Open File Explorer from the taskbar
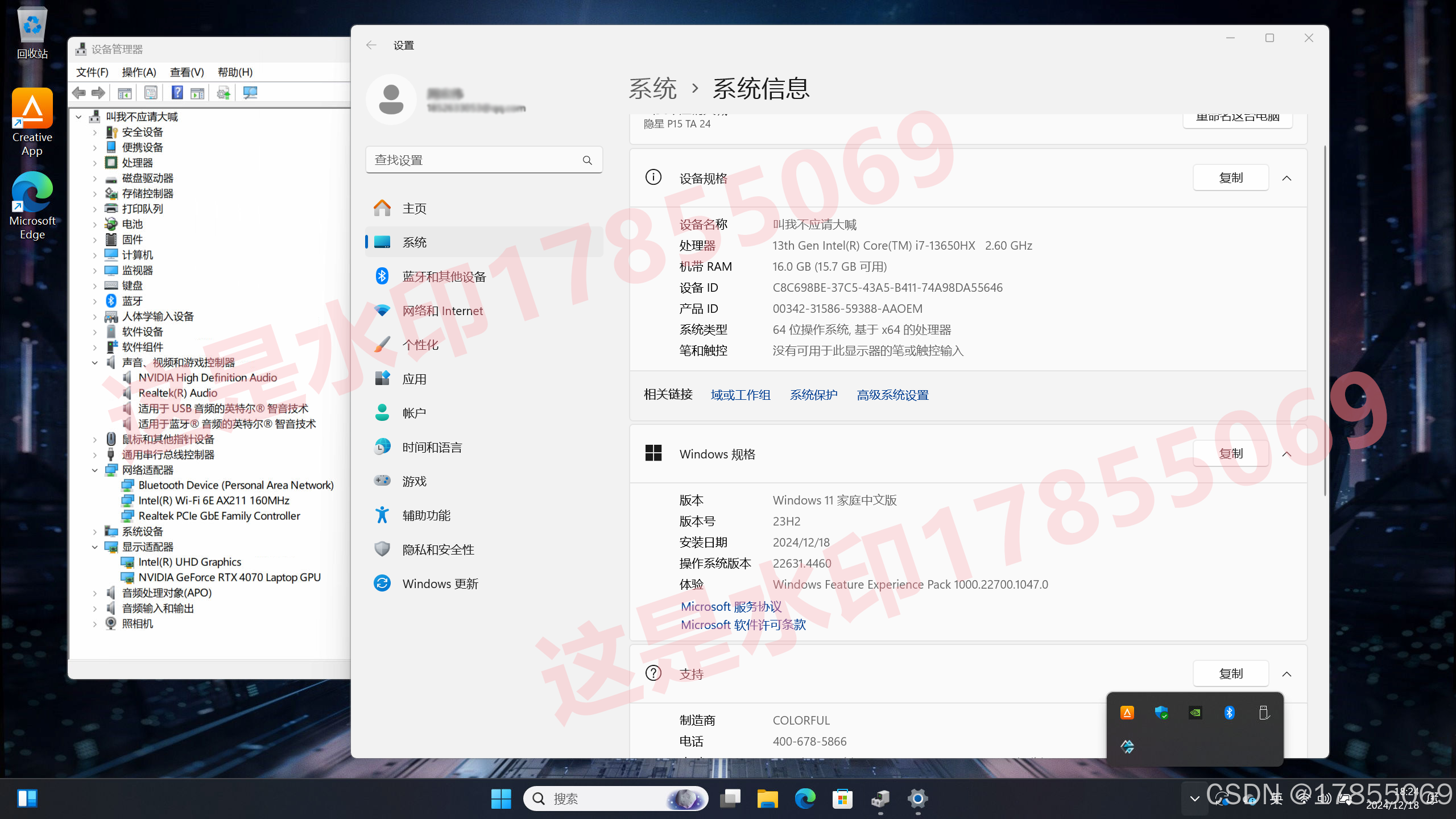This screenshot has width=1456, height=819. [767, 799]
